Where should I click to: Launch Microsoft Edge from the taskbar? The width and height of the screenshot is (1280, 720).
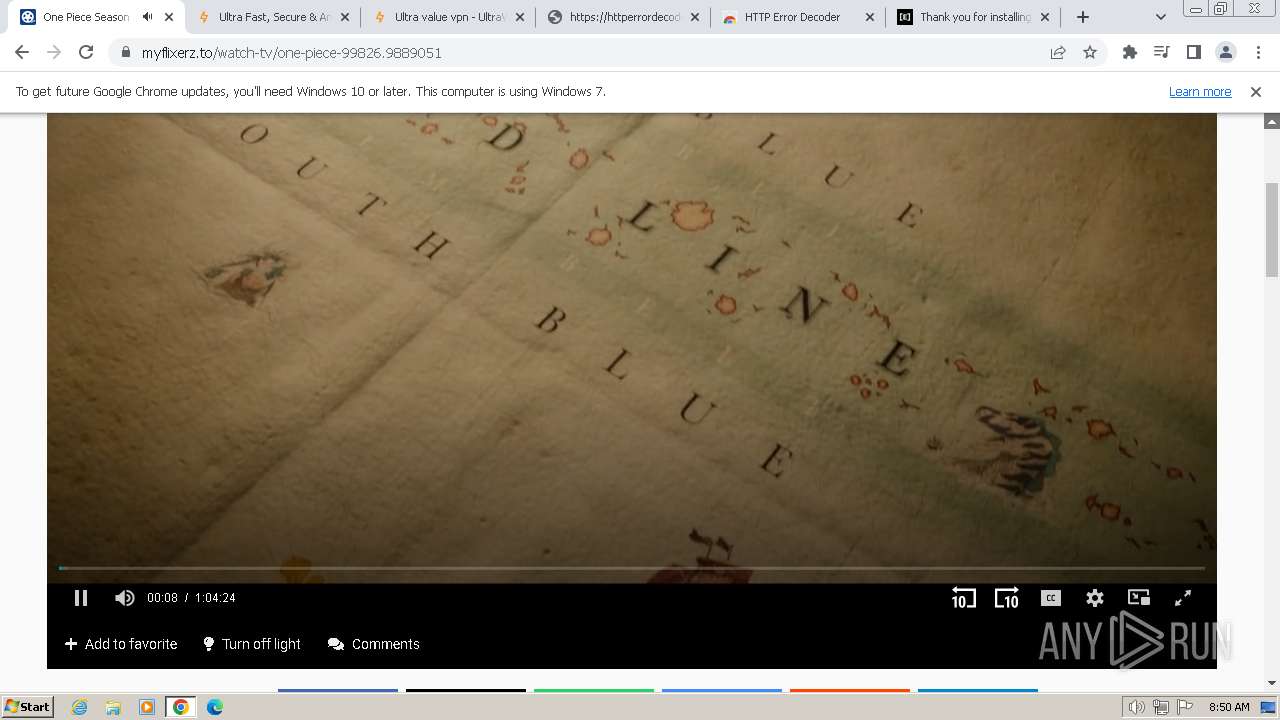pyautogui.click(x=215, y=707)
